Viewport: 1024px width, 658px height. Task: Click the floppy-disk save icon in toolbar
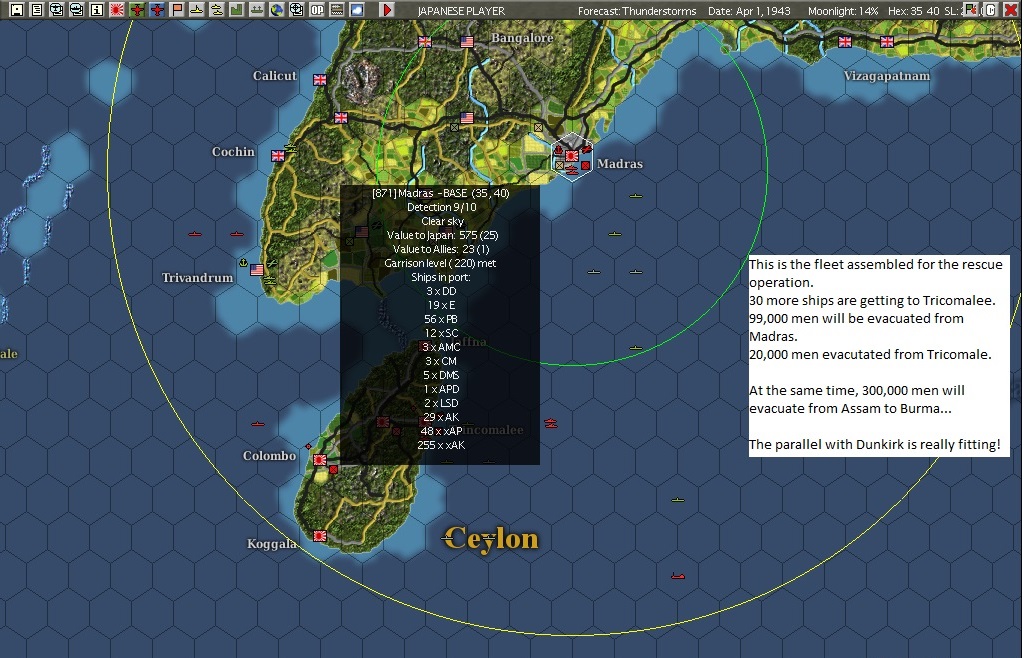[x=17, y=10]
